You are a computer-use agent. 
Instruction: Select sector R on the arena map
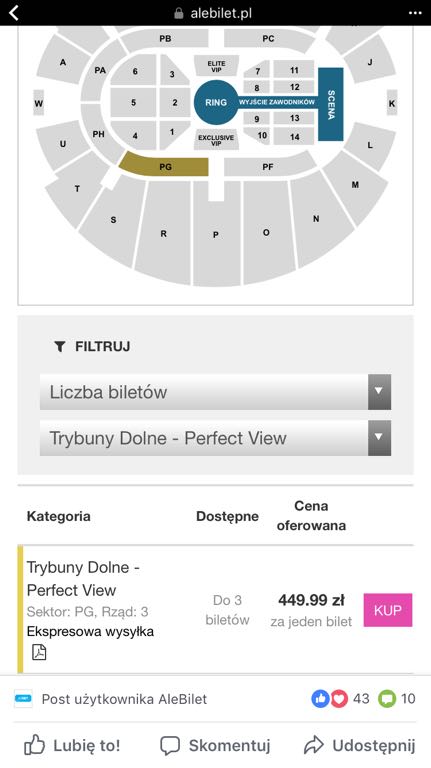[x=163, y=233]
